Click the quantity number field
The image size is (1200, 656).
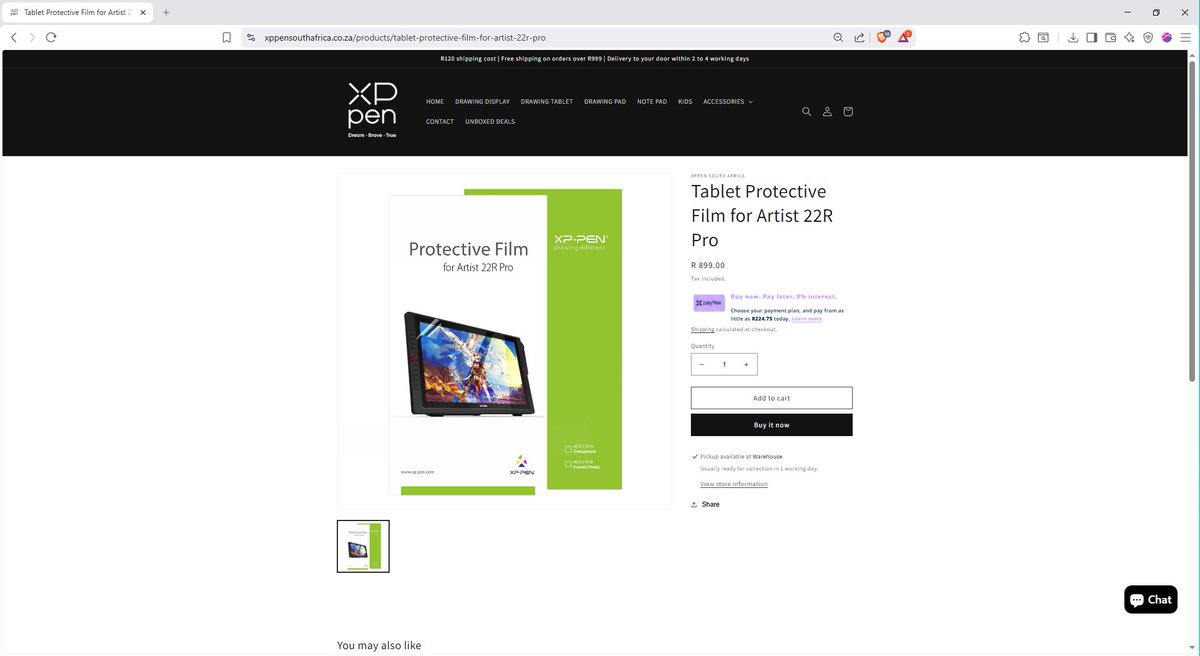724,364
